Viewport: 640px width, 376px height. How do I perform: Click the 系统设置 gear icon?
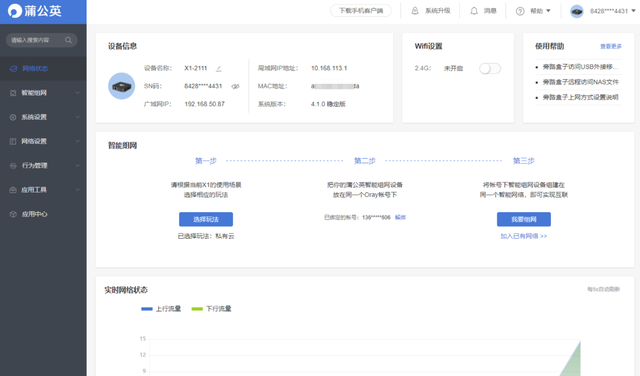[13, 117]
